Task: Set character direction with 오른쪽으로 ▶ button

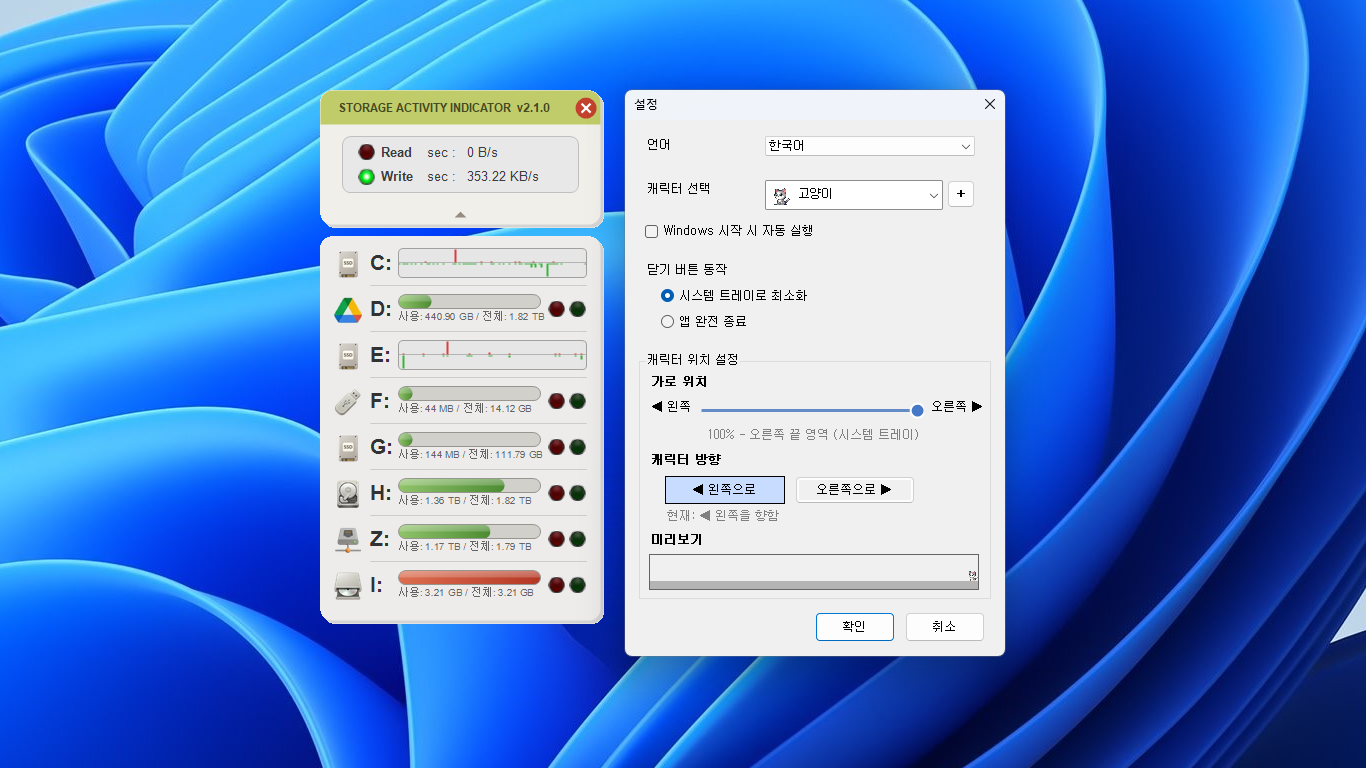Action: tap(855, 490)
